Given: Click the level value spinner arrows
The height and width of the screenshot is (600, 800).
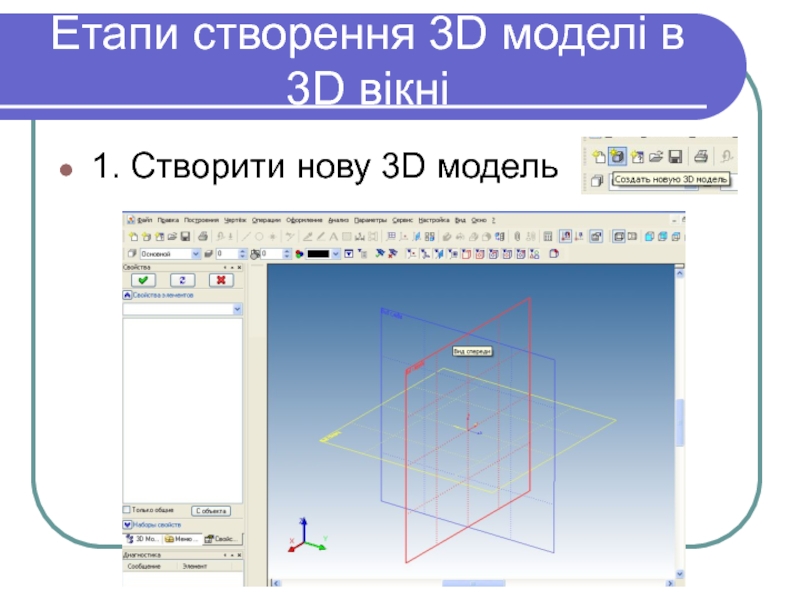Looking at the screenshot, I should [242, 254].
